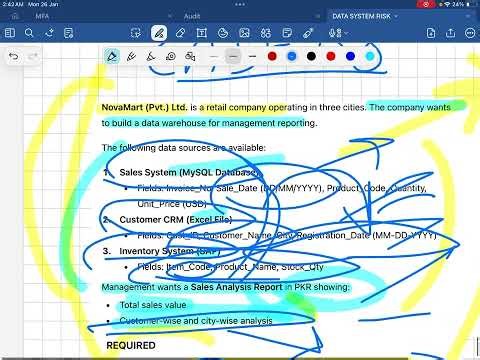
Task: Choose the brush pen style
Action: [151, 56]
